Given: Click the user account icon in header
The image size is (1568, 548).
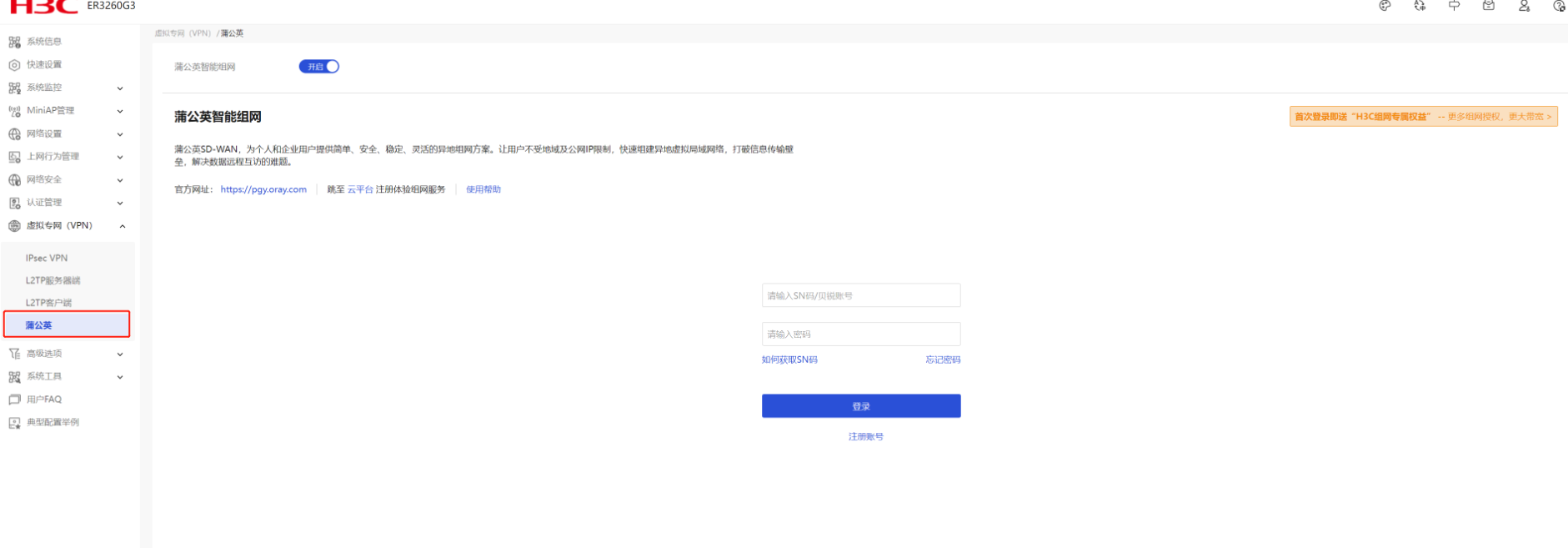Looking at the screenshot, I should pos(1524,5).
